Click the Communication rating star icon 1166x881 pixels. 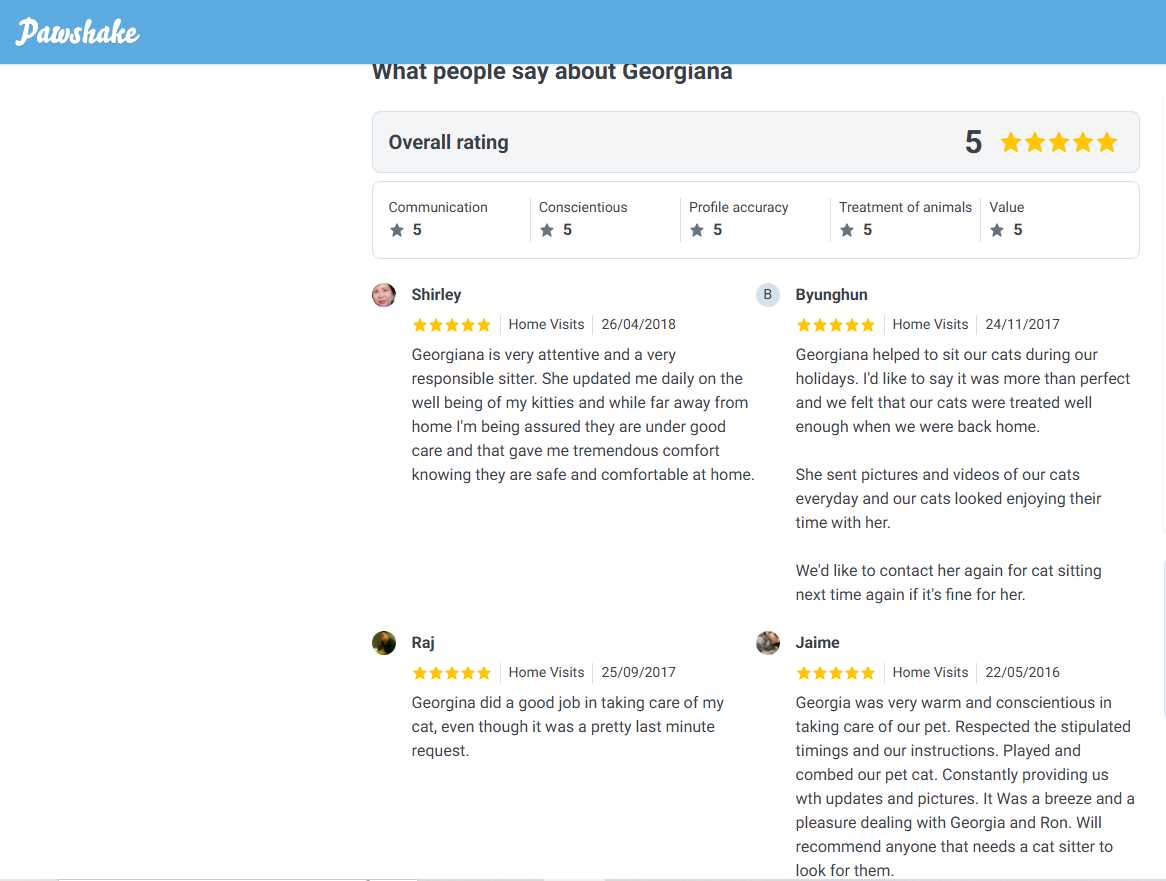(x=397, y=230)
